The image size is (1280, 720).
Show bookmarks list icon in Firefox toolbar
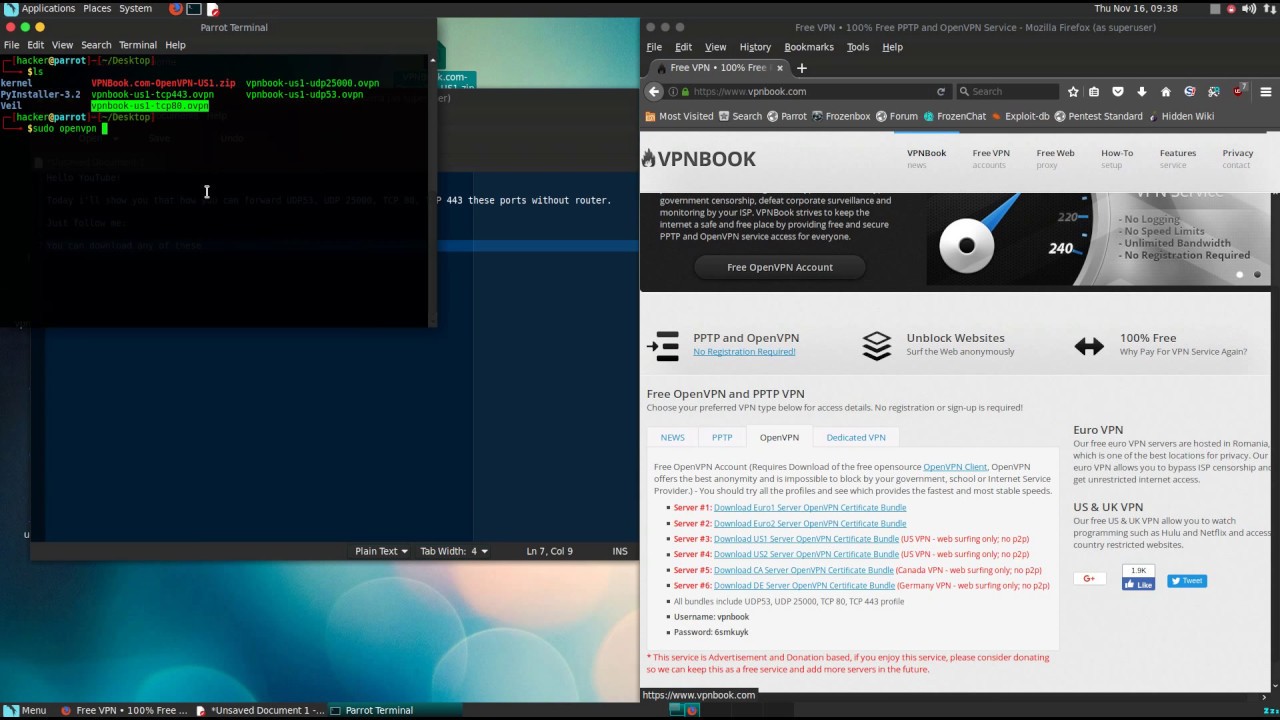[x=1094, y=91]
